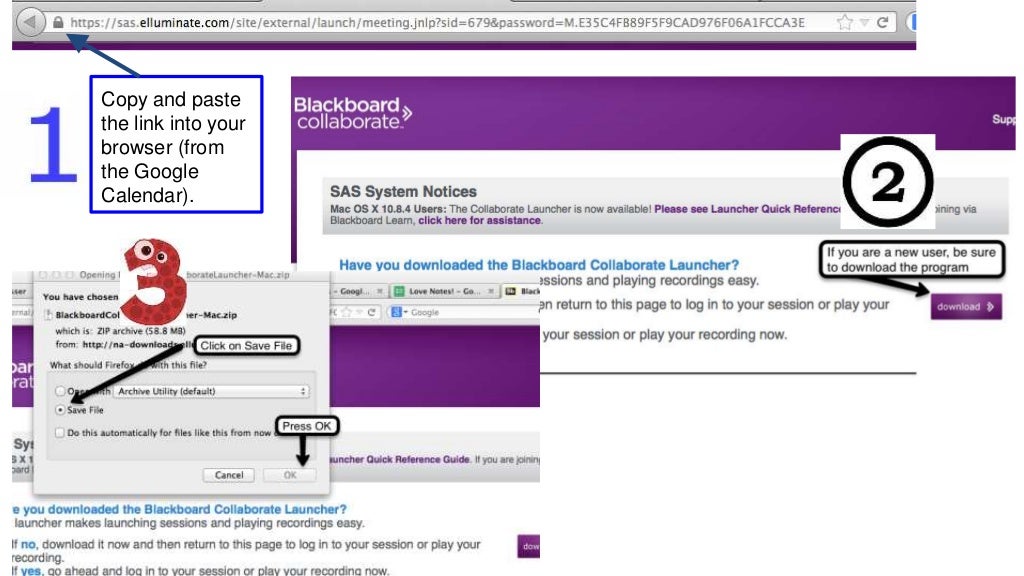Open 'Please see Launcher Quick Reference' link
Viewport: 1024px width, 576px height.
(x=748, y=209)
